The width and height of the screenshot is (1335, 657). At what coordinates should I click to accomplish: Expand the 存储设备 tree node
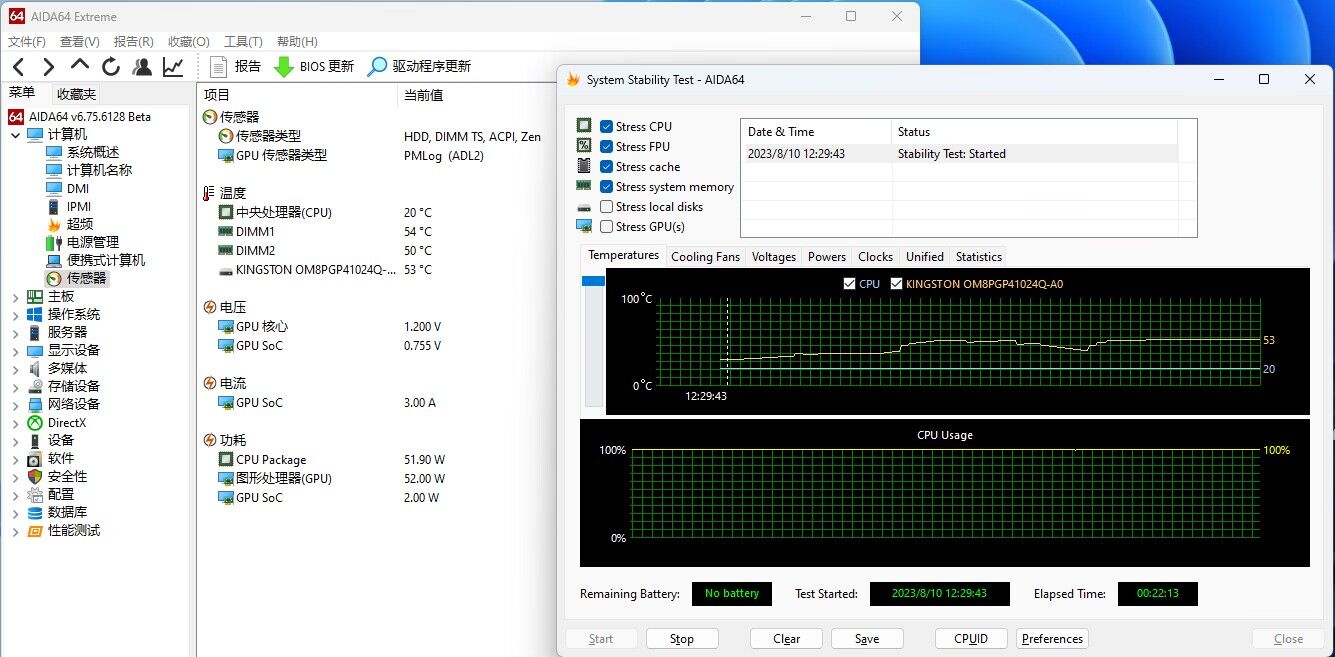click(15, 386)
